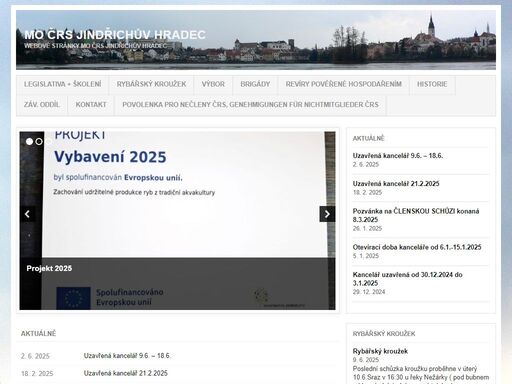Click the date 26. 1. 2025 in sidebar

pyautogui.click(x=367, y=228)
